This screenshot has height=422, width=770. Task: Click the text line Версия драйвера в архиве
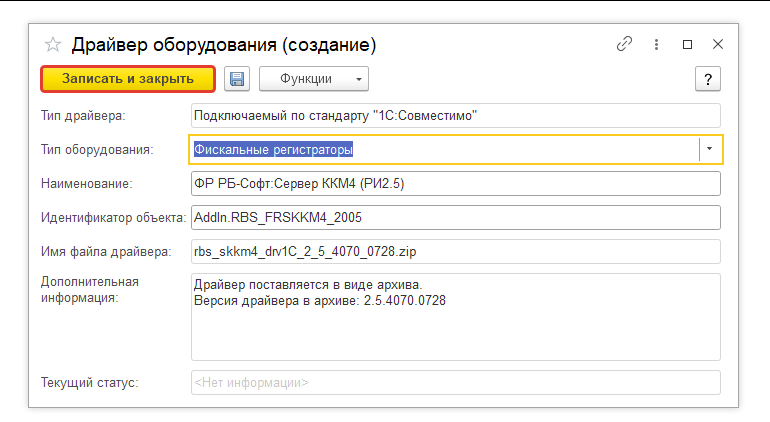(x=320, y=301)
